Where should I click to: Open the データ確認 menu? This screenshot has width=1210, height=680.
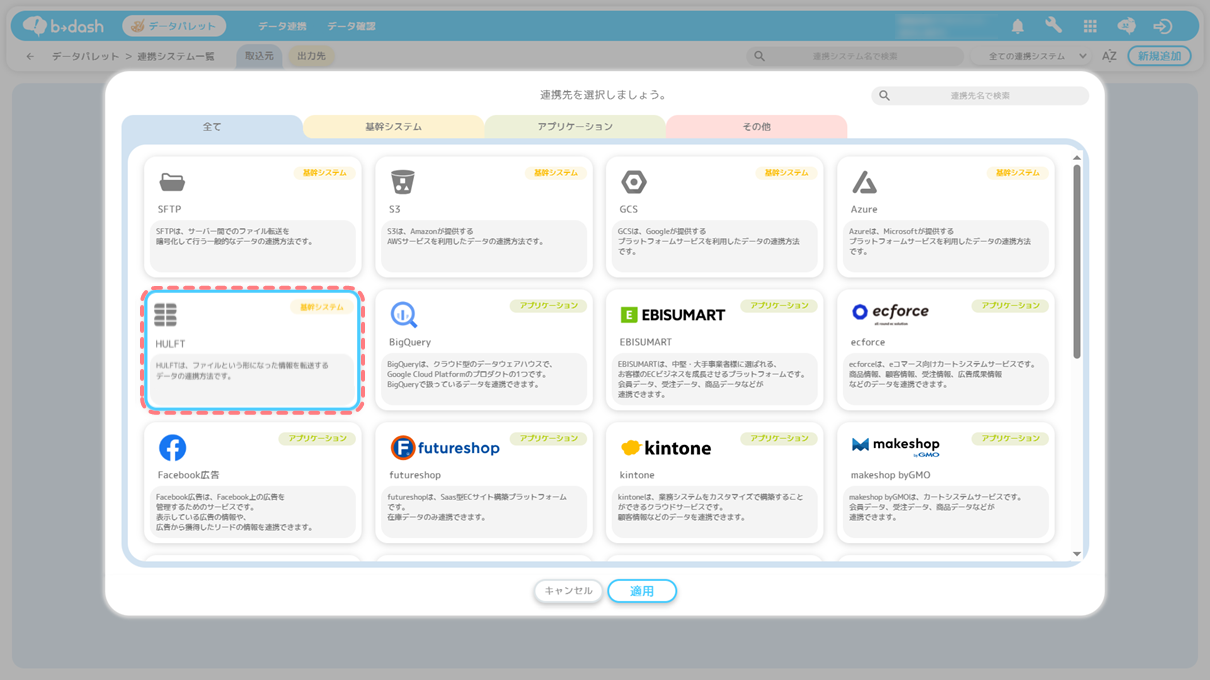pos(351,27)
